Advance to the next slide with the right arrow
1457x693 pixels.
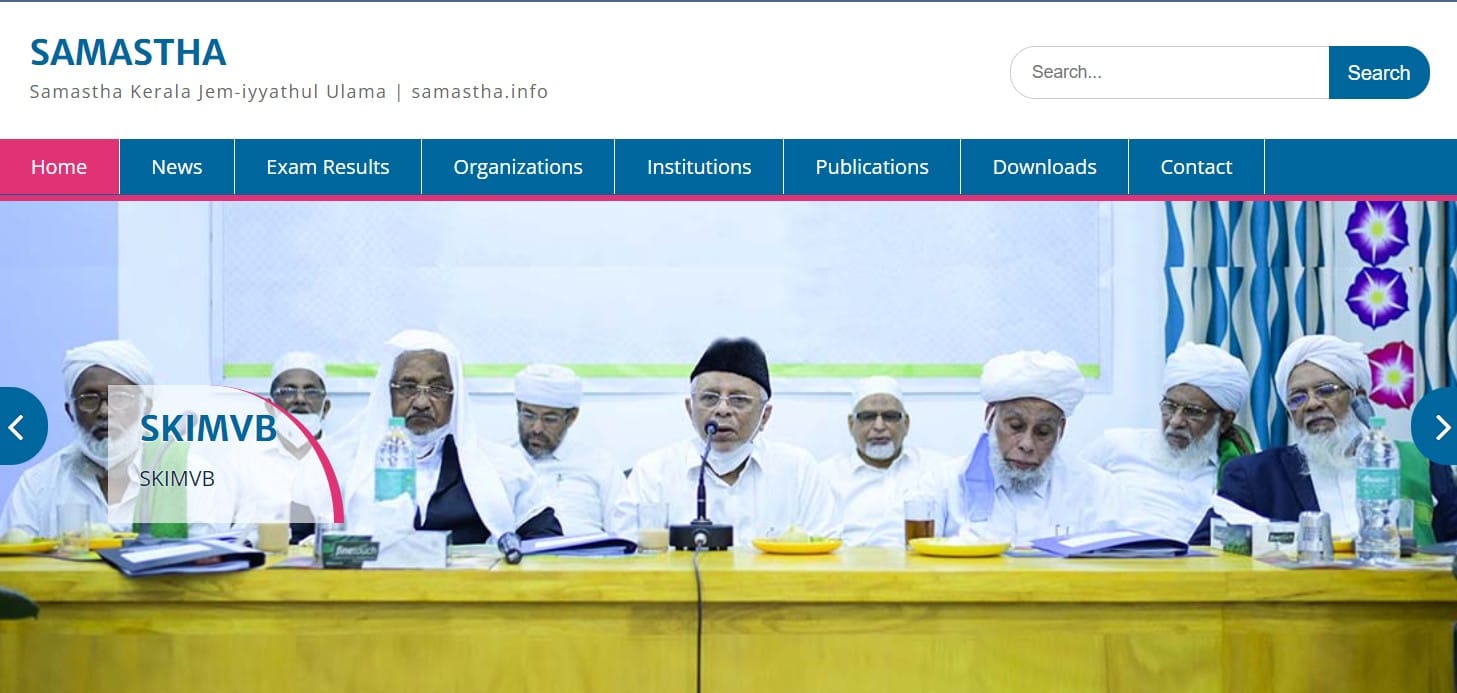coord(1436,426)
